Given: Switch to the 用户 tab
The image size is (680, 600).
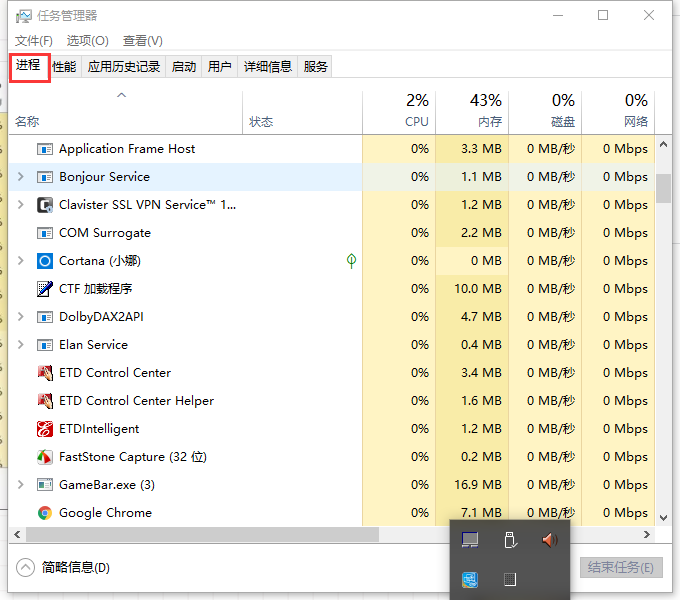Looking at the screenshot, I should tap(219, 67).
